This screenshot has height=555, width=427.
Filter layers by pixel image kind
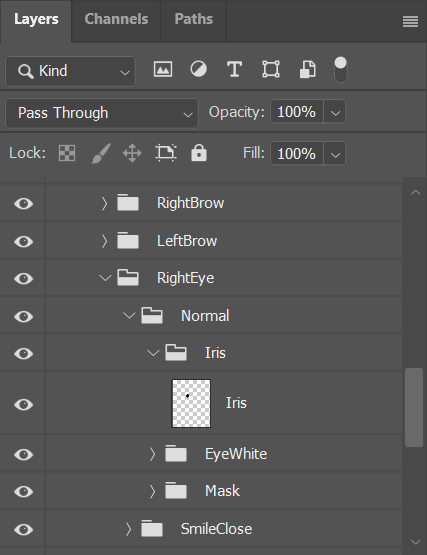[163, 69]
